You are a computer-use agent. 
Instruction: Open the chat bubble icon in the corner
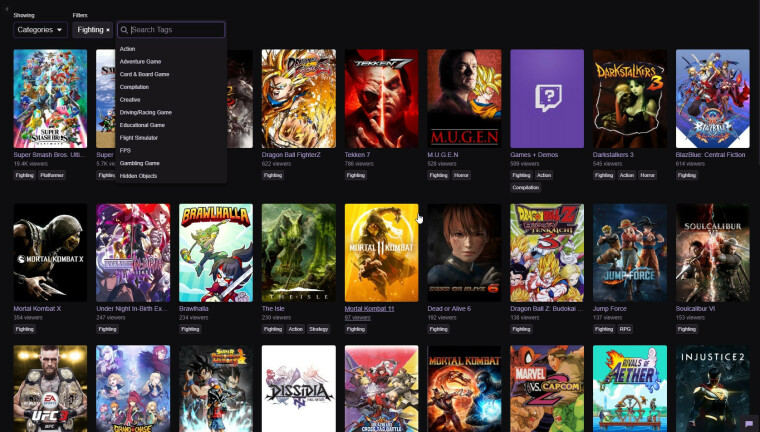coord(749,423)
